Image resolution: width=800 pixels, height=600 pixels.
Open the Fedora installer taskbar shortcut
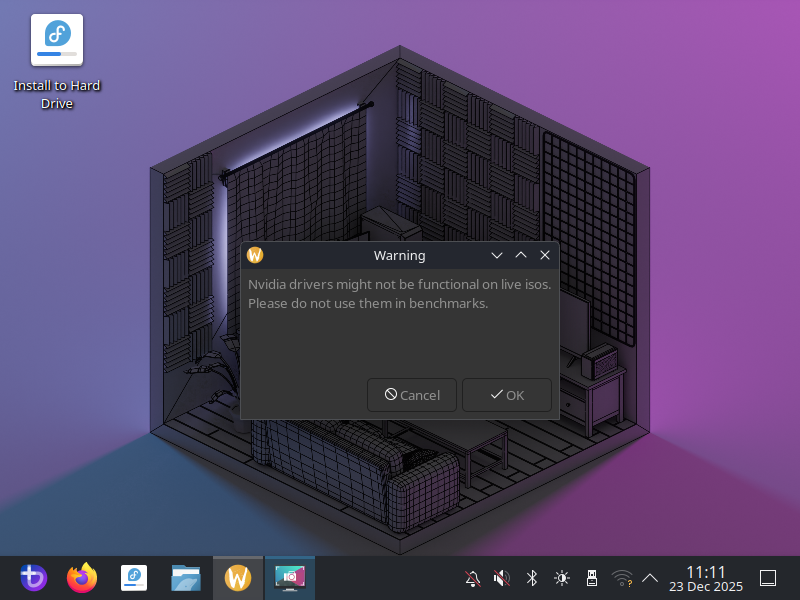click(134, 578)
